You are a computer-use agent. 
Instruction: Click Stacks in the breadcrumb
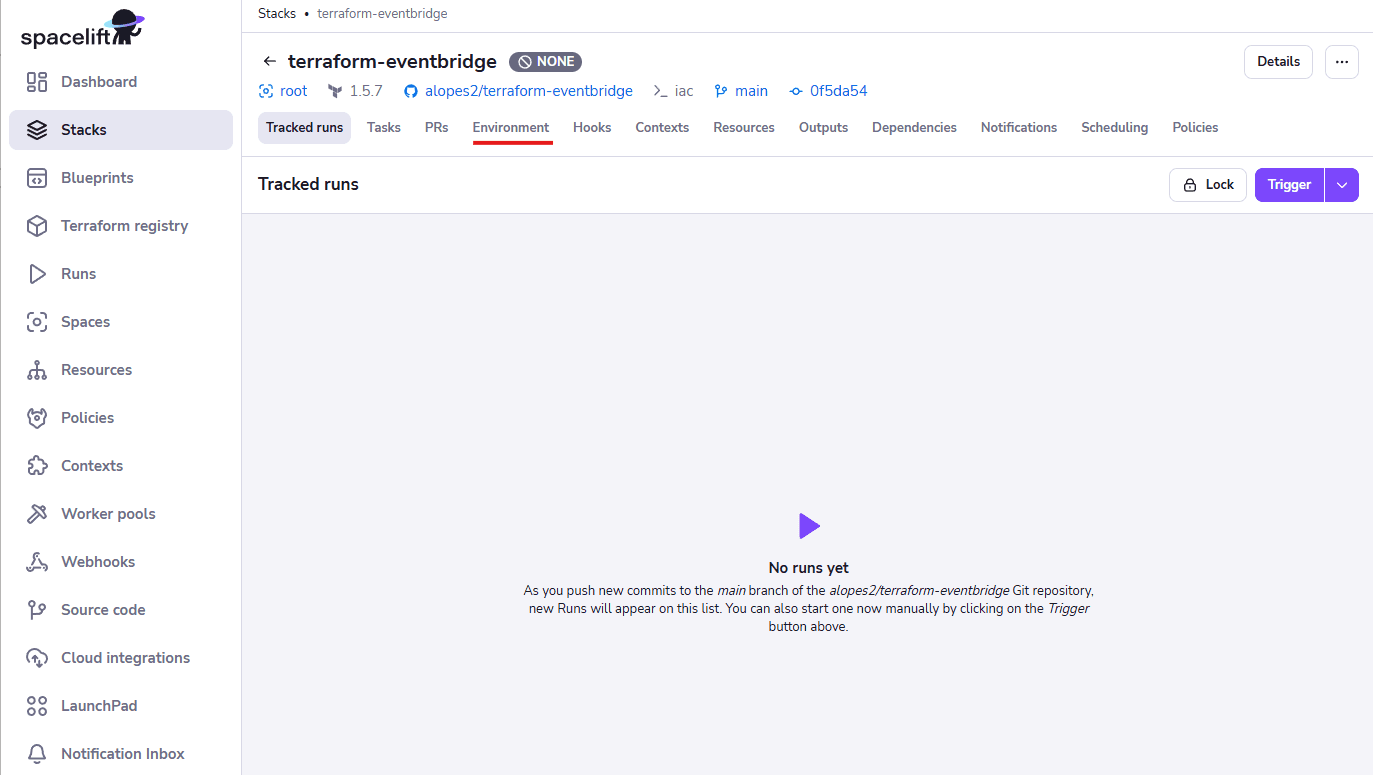tap(277, 14)
